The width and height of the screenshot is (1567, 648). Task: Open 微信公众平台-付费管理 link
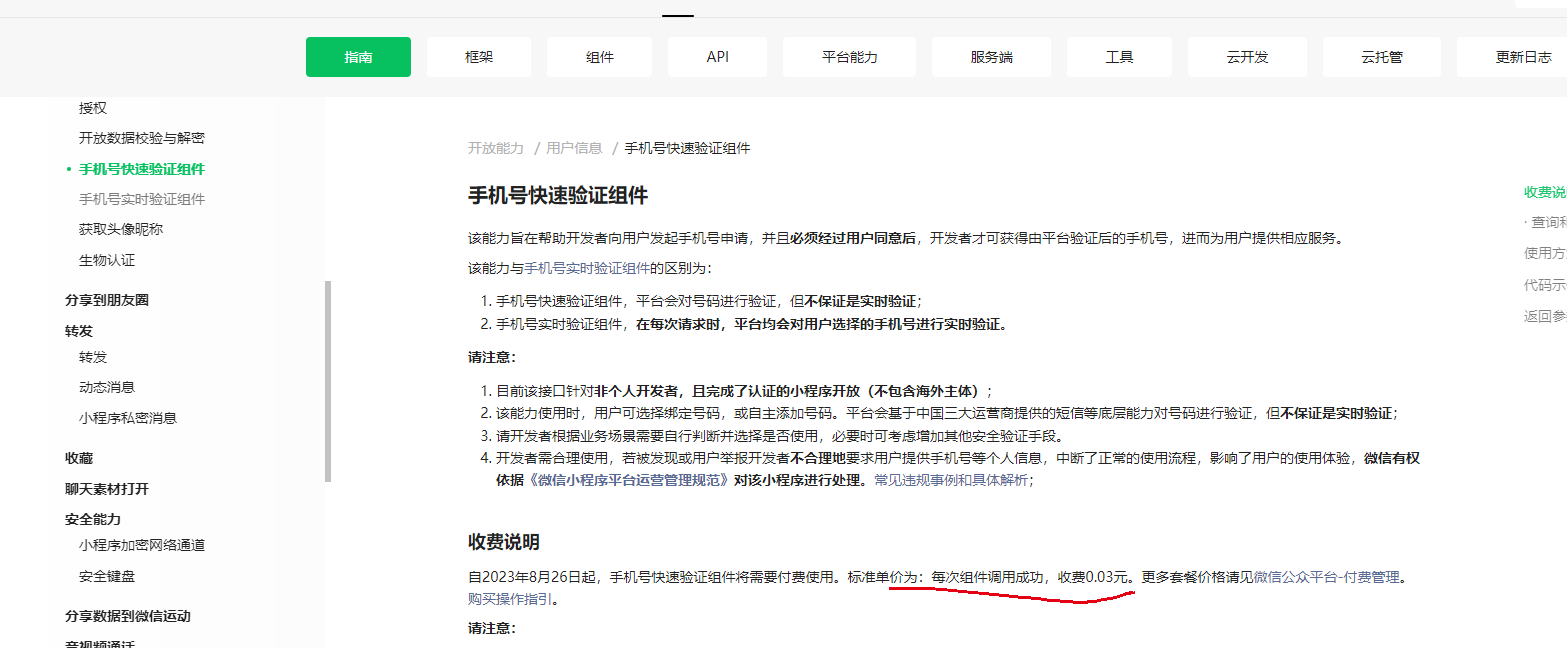click(1327, 577)
